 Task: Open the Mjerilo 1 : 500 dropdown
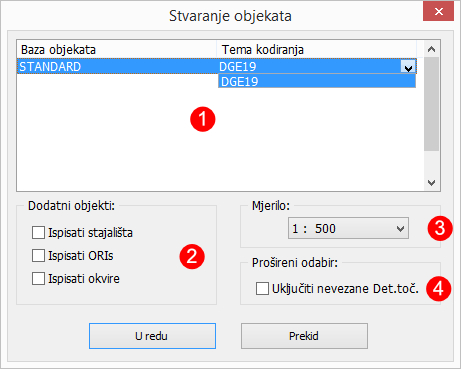pos(348,228)
